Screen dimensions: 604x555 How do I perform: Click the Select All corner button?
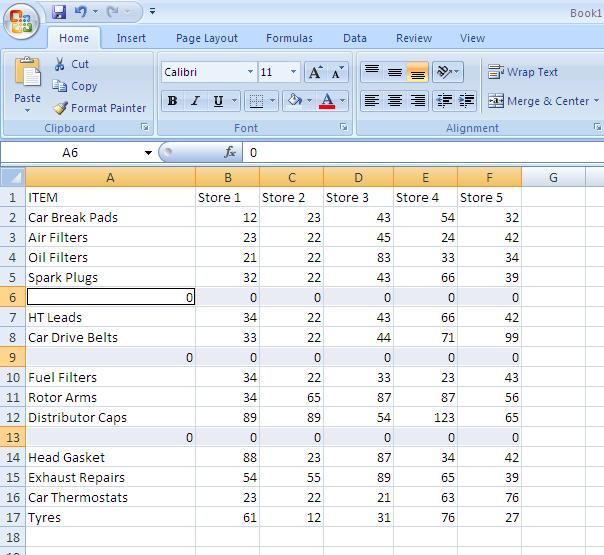coord(13,177)
